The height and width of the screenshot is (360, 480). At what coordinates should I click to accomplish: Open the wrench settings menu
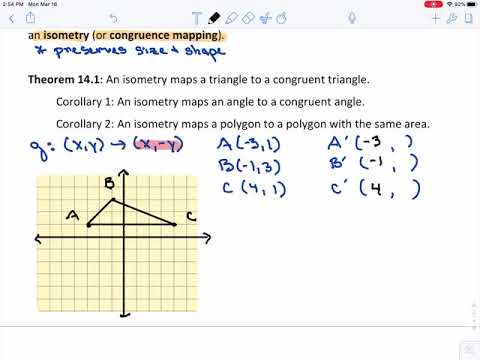click(x=452, y=18)
